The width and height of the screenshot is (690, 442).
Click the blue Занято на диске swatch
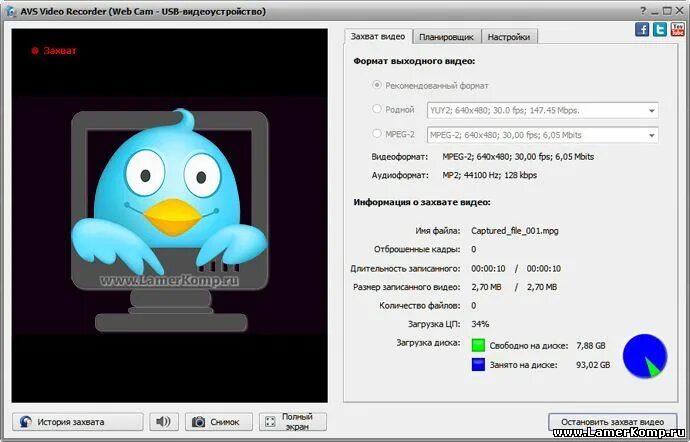478,365
